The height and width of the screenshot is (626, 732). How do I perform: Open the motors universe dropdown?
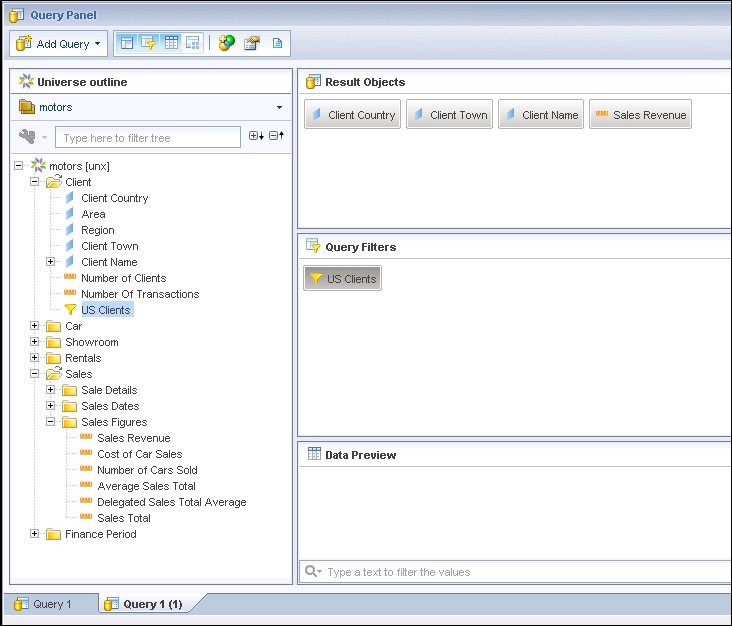[x=279, y=107]
